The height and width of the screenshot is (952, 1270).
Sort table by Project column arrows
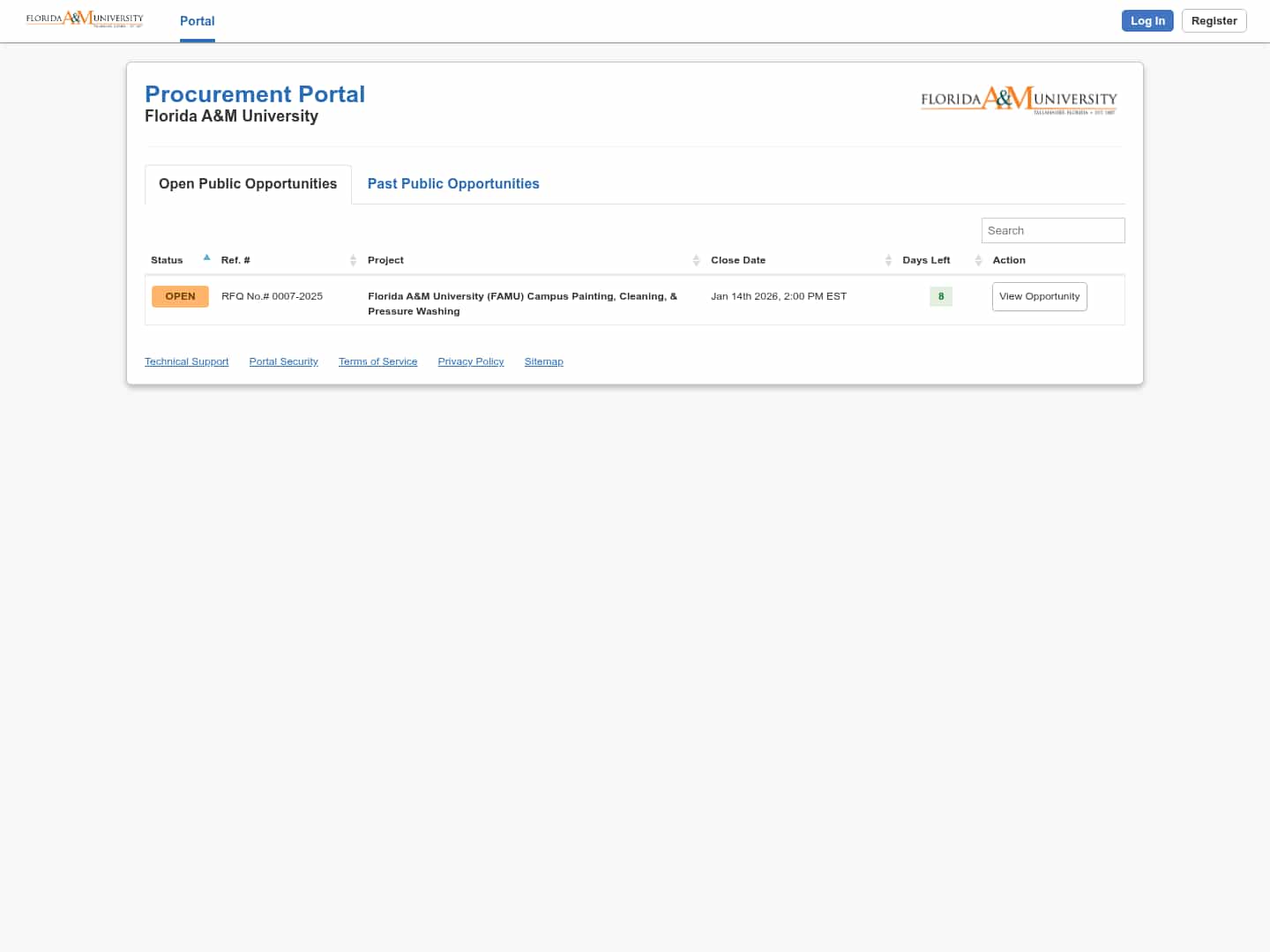click(696, 260)
